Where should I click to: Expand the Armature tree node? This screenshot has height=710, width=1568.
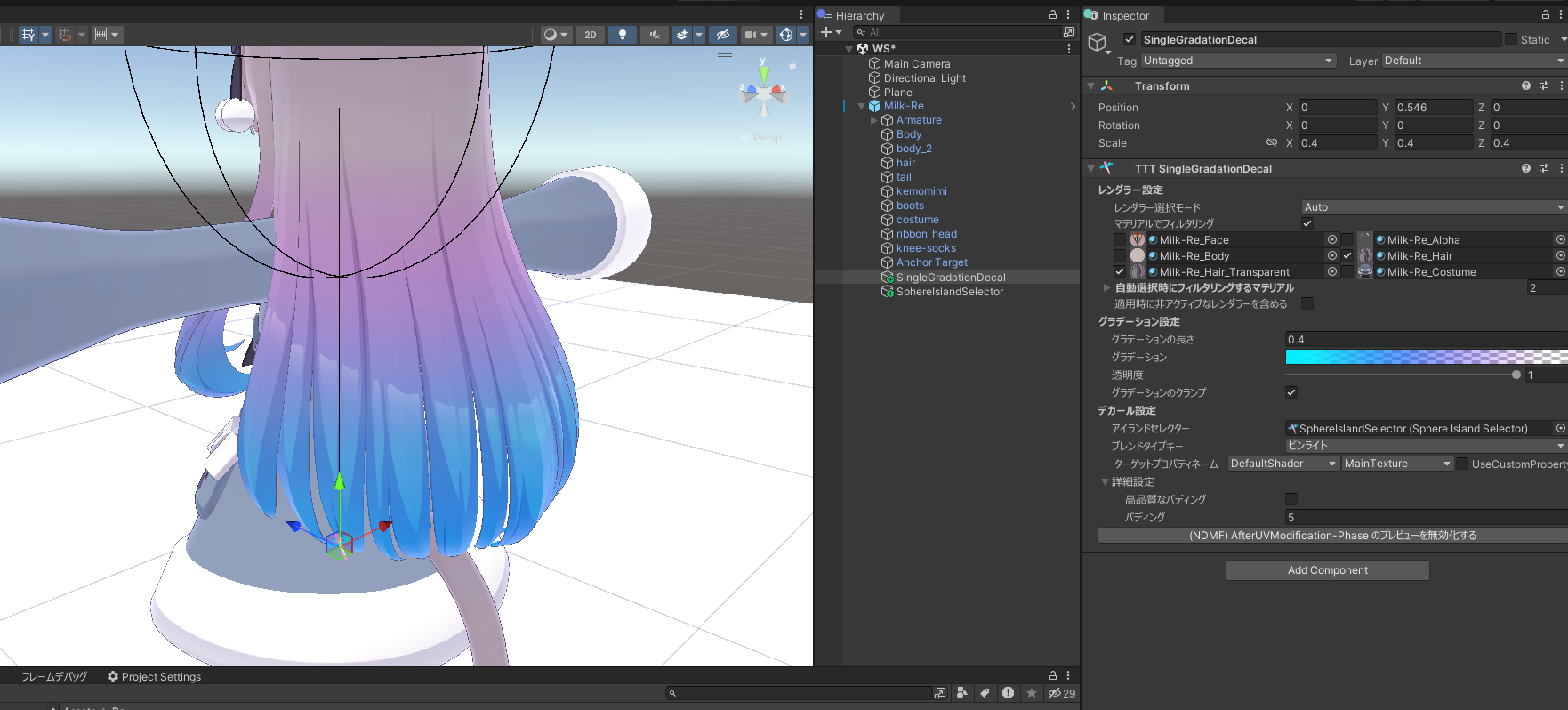coord(873,120)
